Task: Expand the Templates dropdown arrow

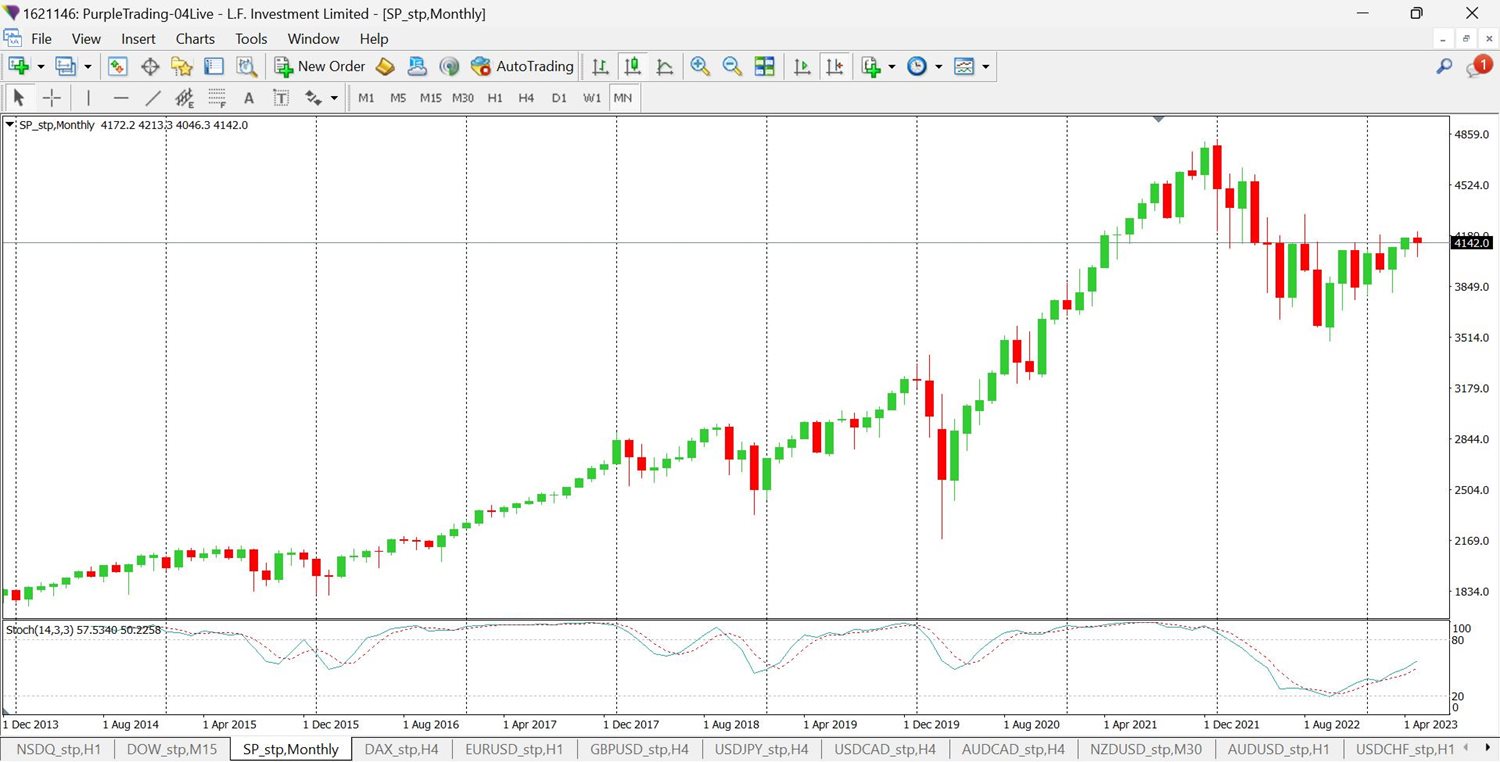Action: [x=986, y=67]
